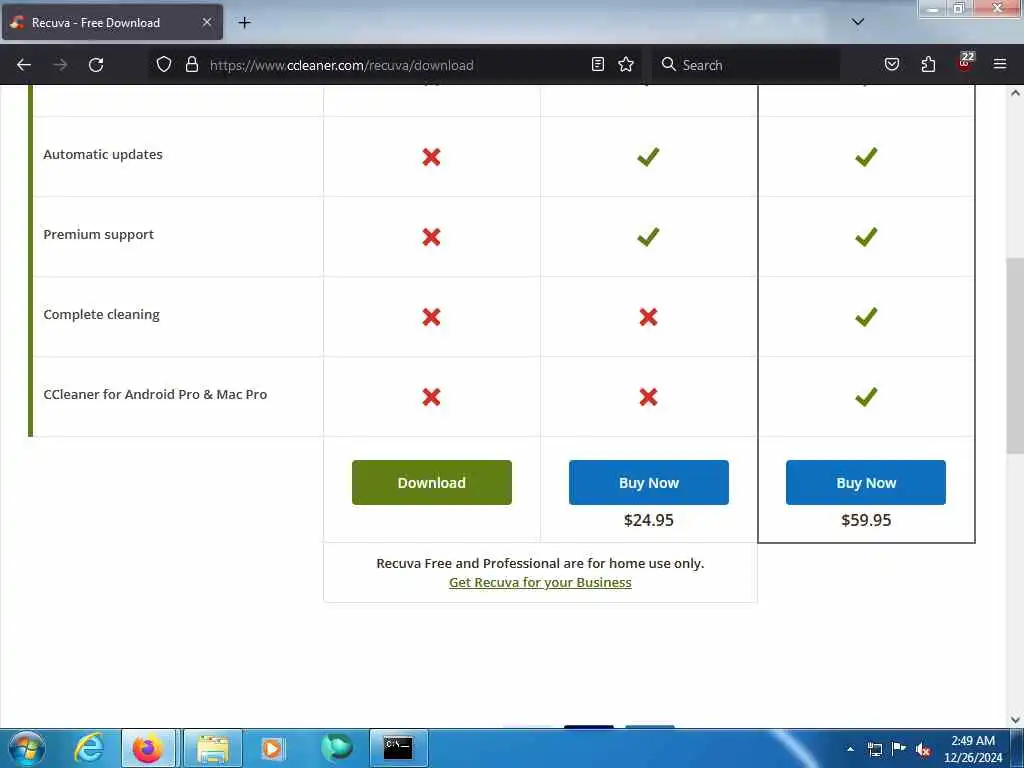Open the Windows Start menu
This screenshot has width=1024, height=768.
[x=27, y=748]
